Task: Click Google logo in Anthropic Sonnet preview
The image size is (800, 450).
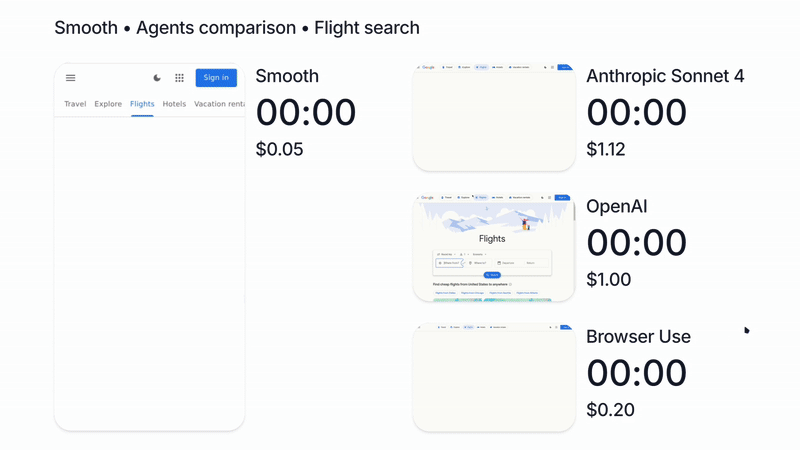Action: point(428,68)
